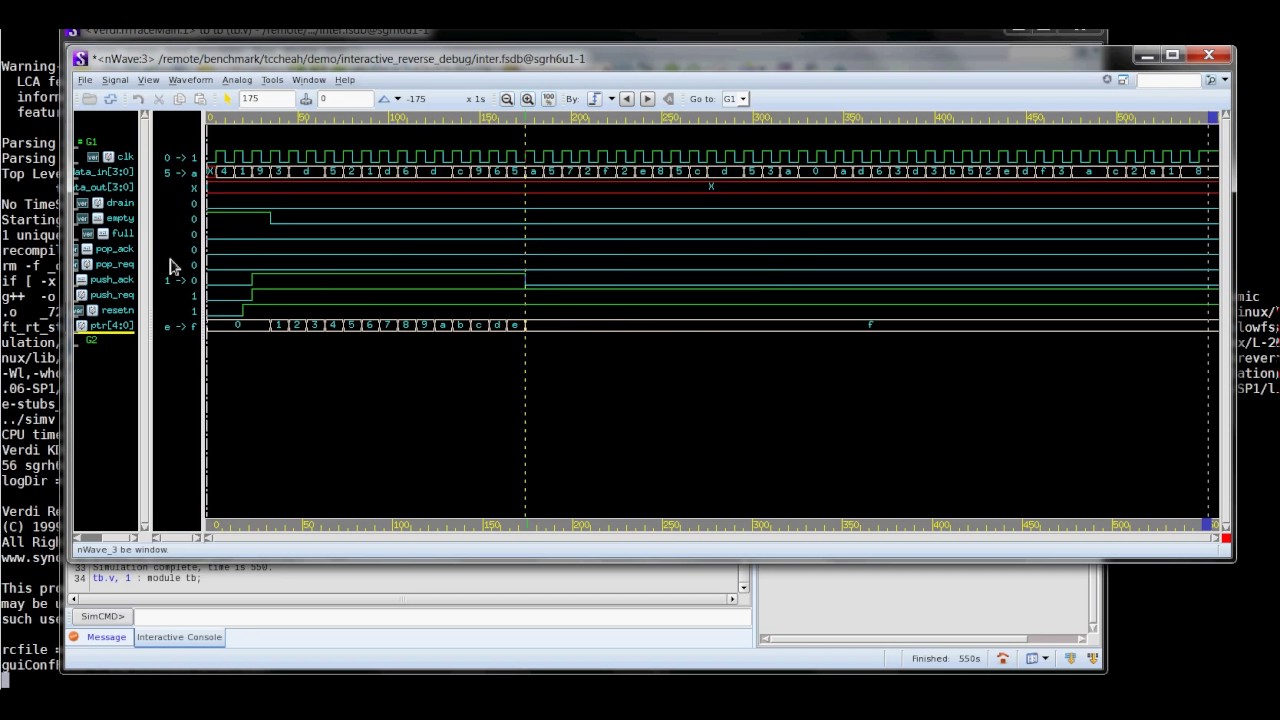Select the empty signal
This screenshot has width=1280, height=720.
tap(120, 218)
